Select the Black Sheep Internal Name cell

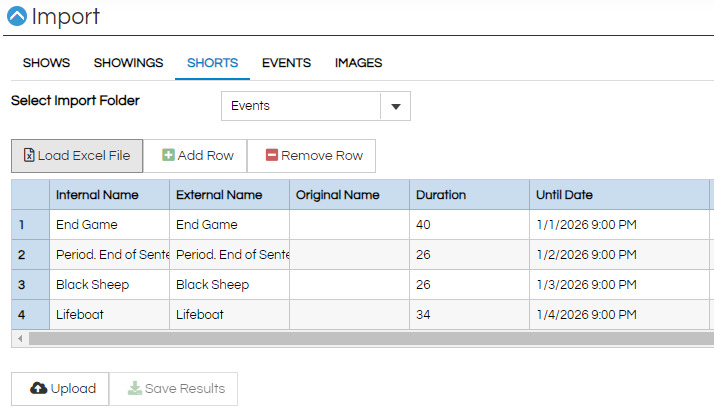(109, 285)
